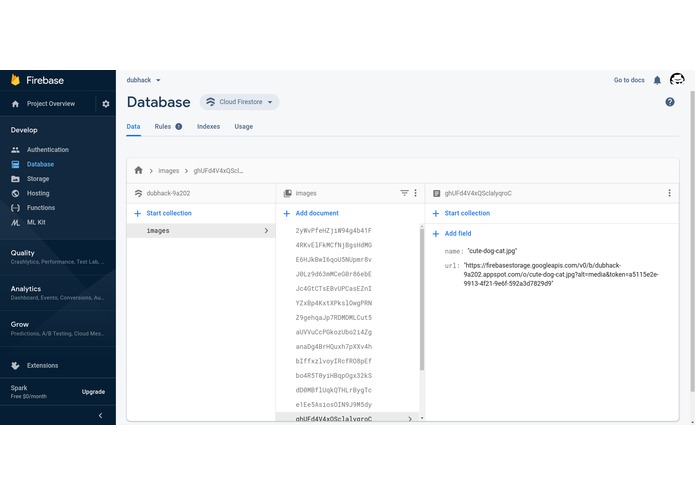This screenshot has width=695, height=494.
Task: Click the Rules tab alert badge
Action: point(179,126)
